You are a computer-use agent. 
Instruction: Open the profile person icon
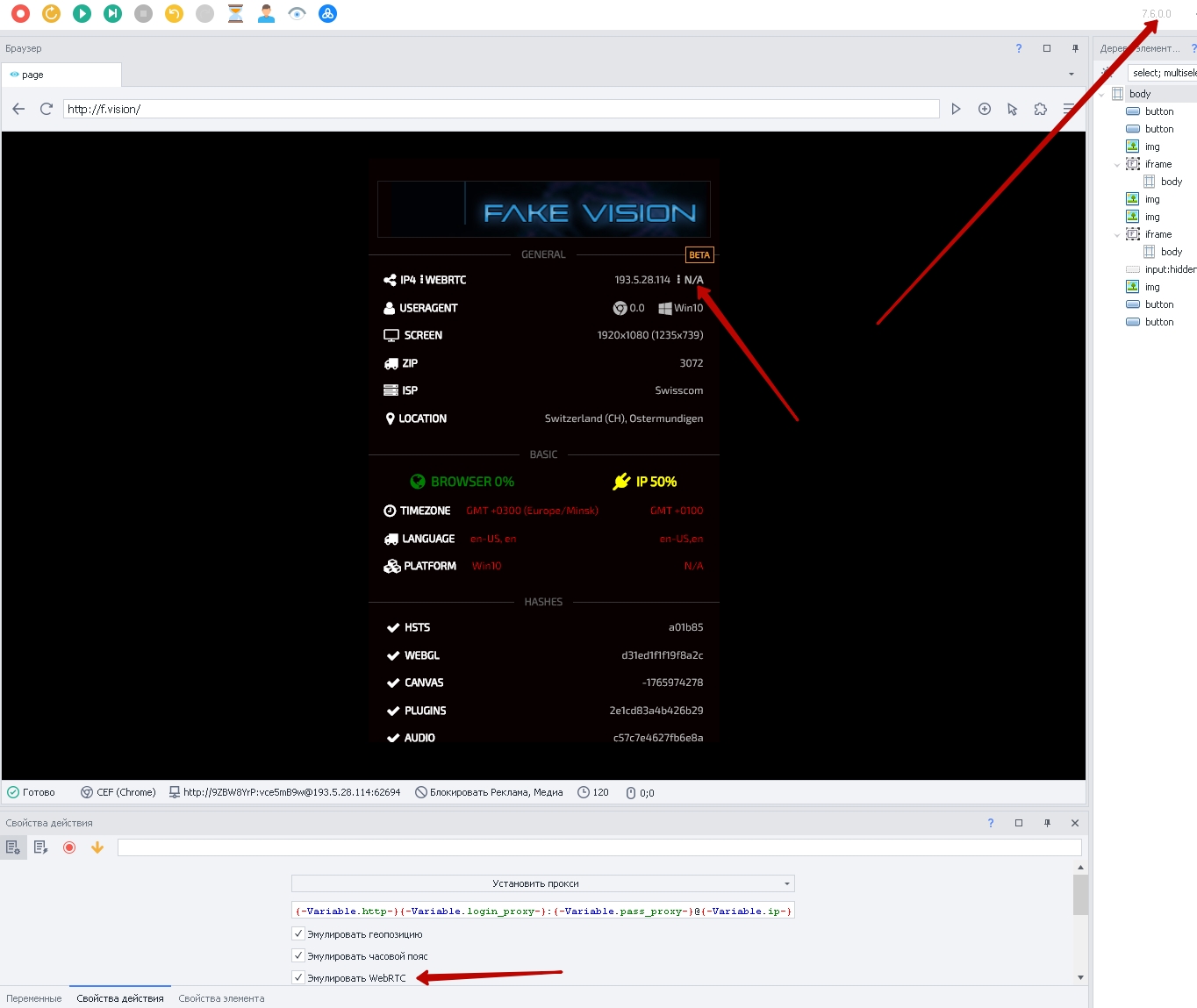[x=266, y=13]
